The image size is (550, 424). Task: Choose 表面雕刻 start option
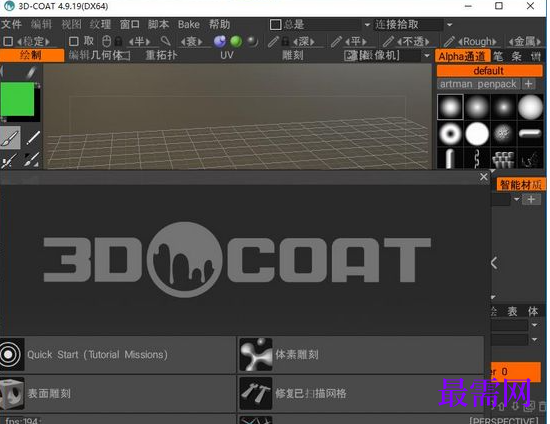(118, 393)
